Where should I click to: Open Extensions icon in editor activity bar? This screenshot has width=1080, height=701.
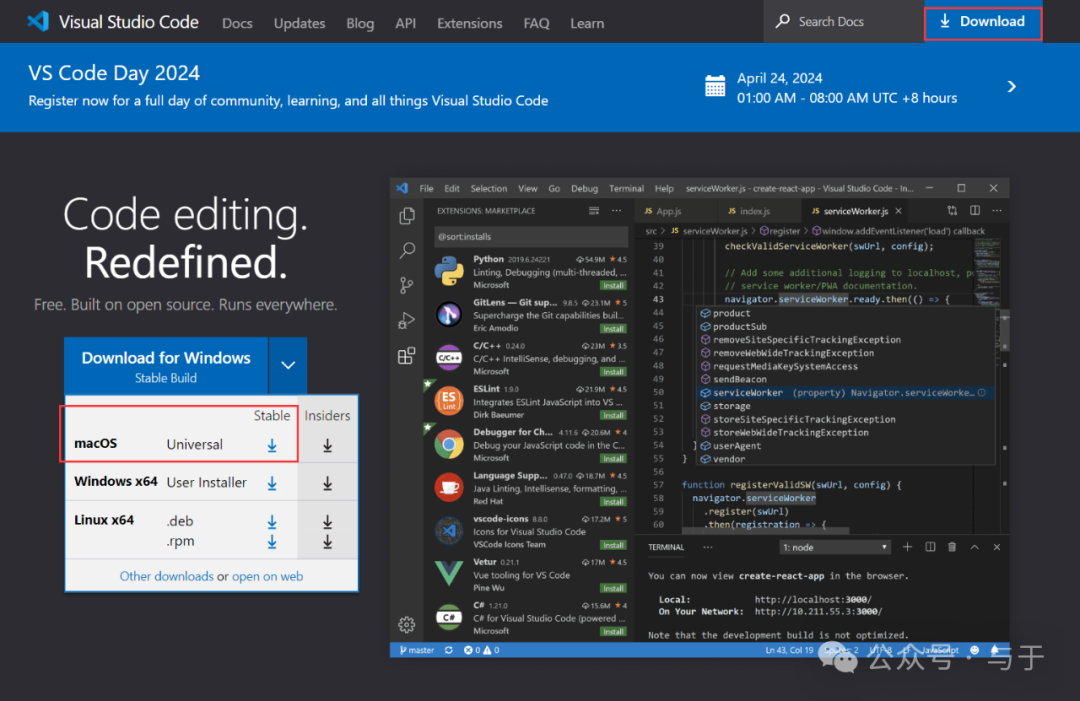(407, 356)
